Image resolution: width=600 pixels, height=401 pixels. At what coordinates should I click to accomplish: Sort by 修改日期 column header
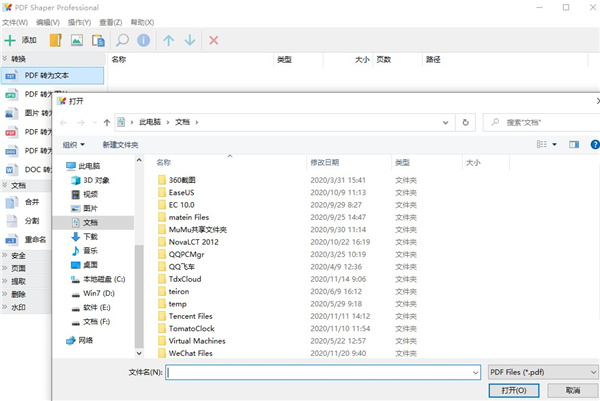click(x=324, y=163)
